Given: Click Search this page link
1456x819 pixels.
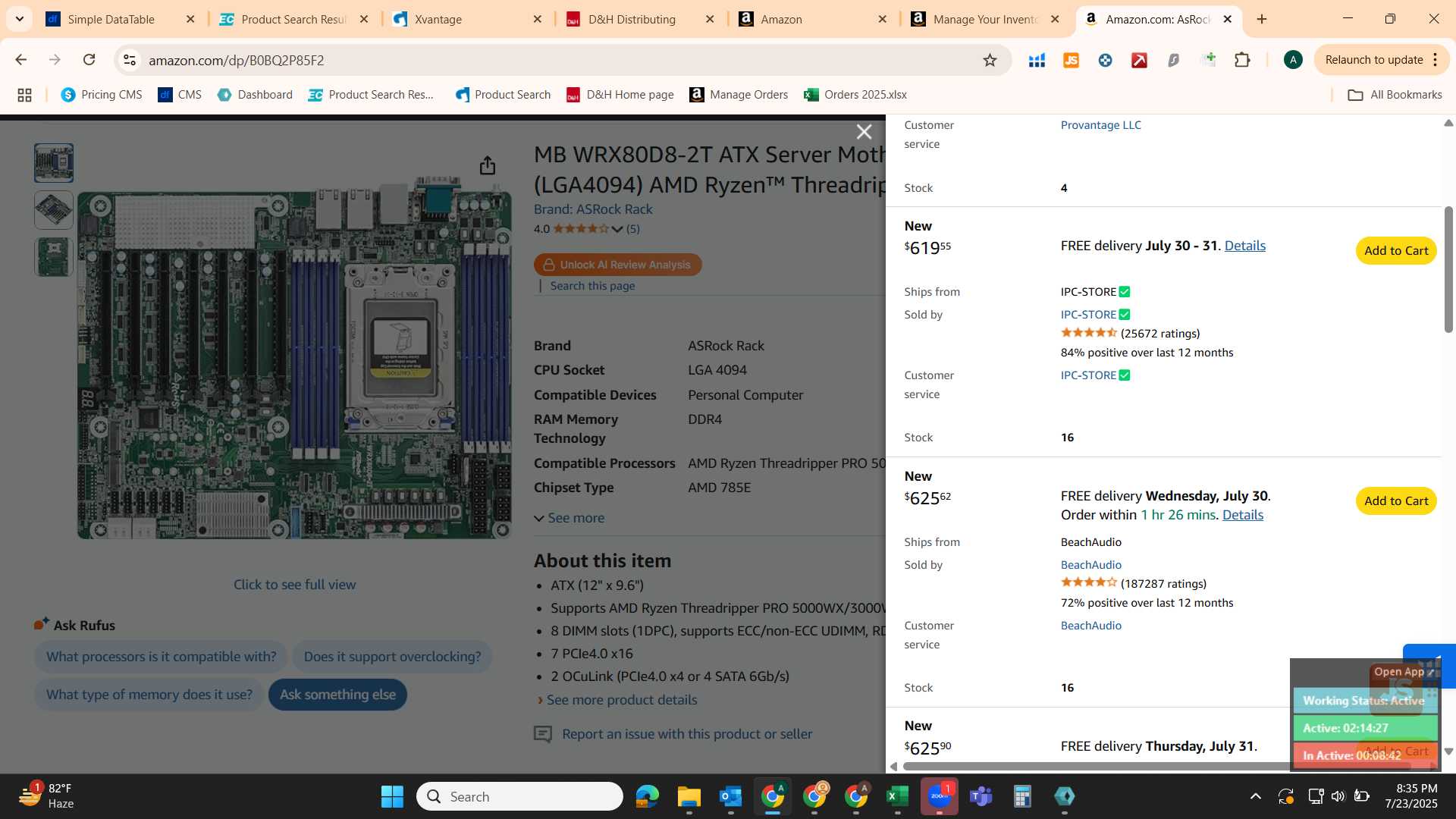Looking at the screenshot, I should [x=592, y=286].
